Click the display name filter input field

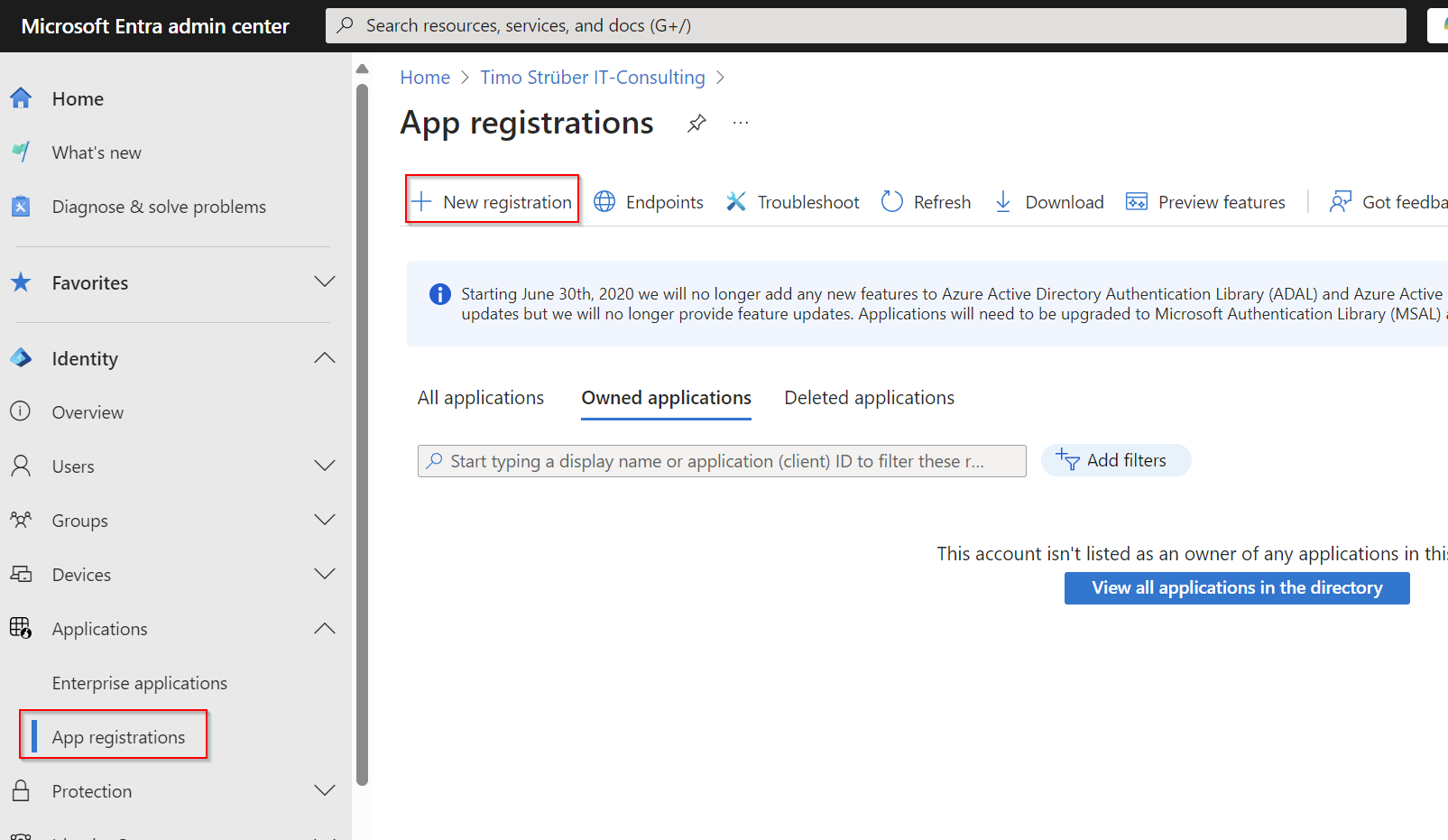click(x=722, y=461)
